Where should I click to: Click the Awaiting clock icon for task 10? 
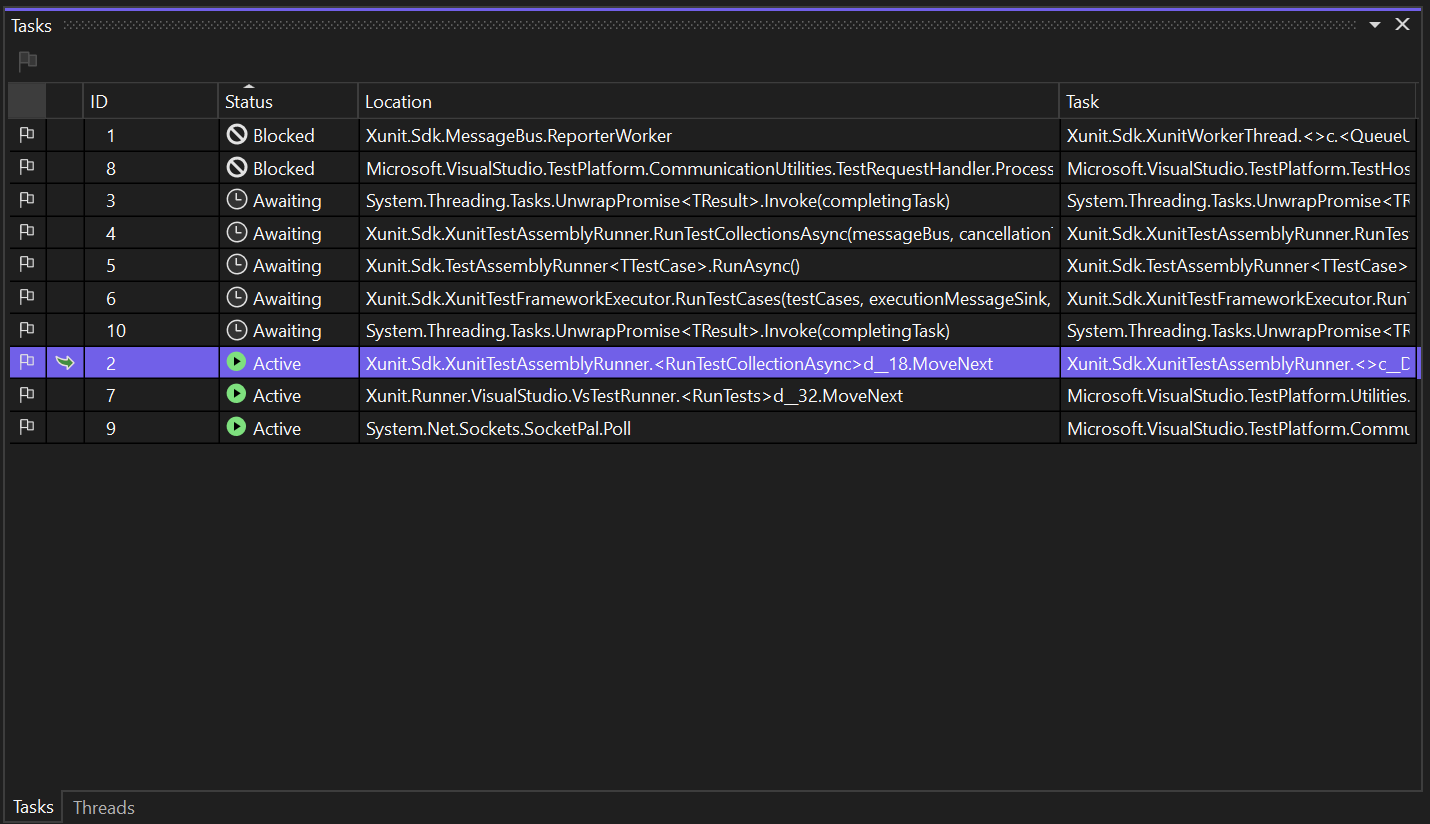(x=237, y=331)
